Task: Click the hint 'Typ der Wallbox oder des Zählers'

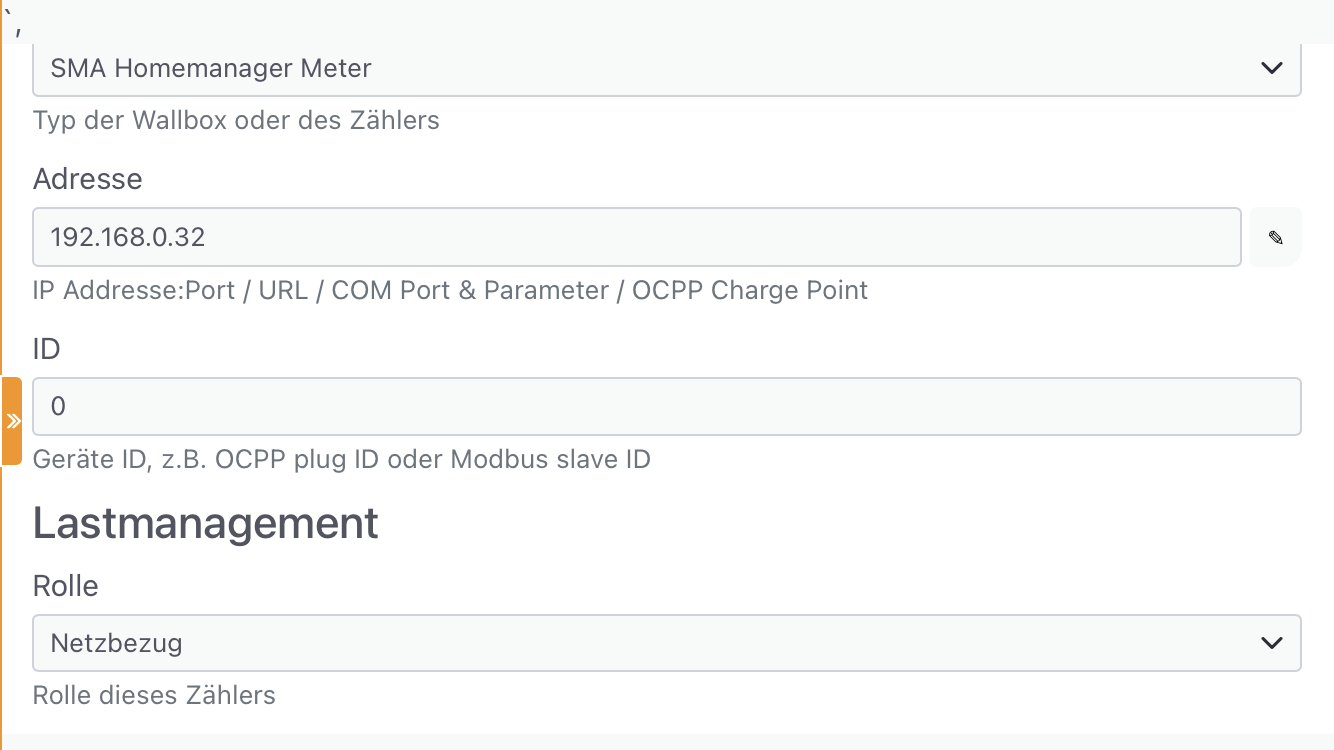Action: [236, 121]
